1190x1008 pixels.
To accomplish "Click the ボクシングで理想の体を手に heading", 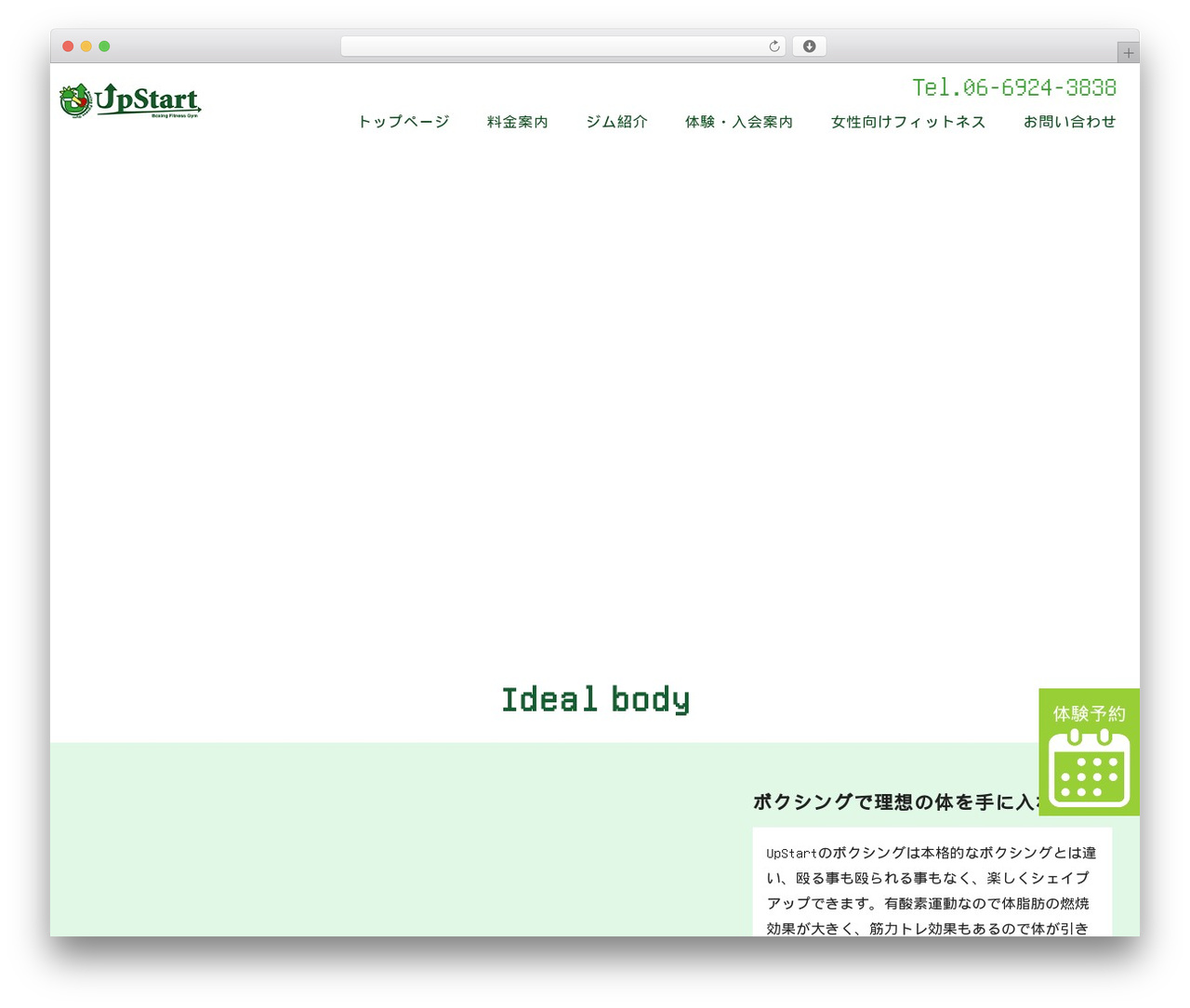I will tap(895, 802).
